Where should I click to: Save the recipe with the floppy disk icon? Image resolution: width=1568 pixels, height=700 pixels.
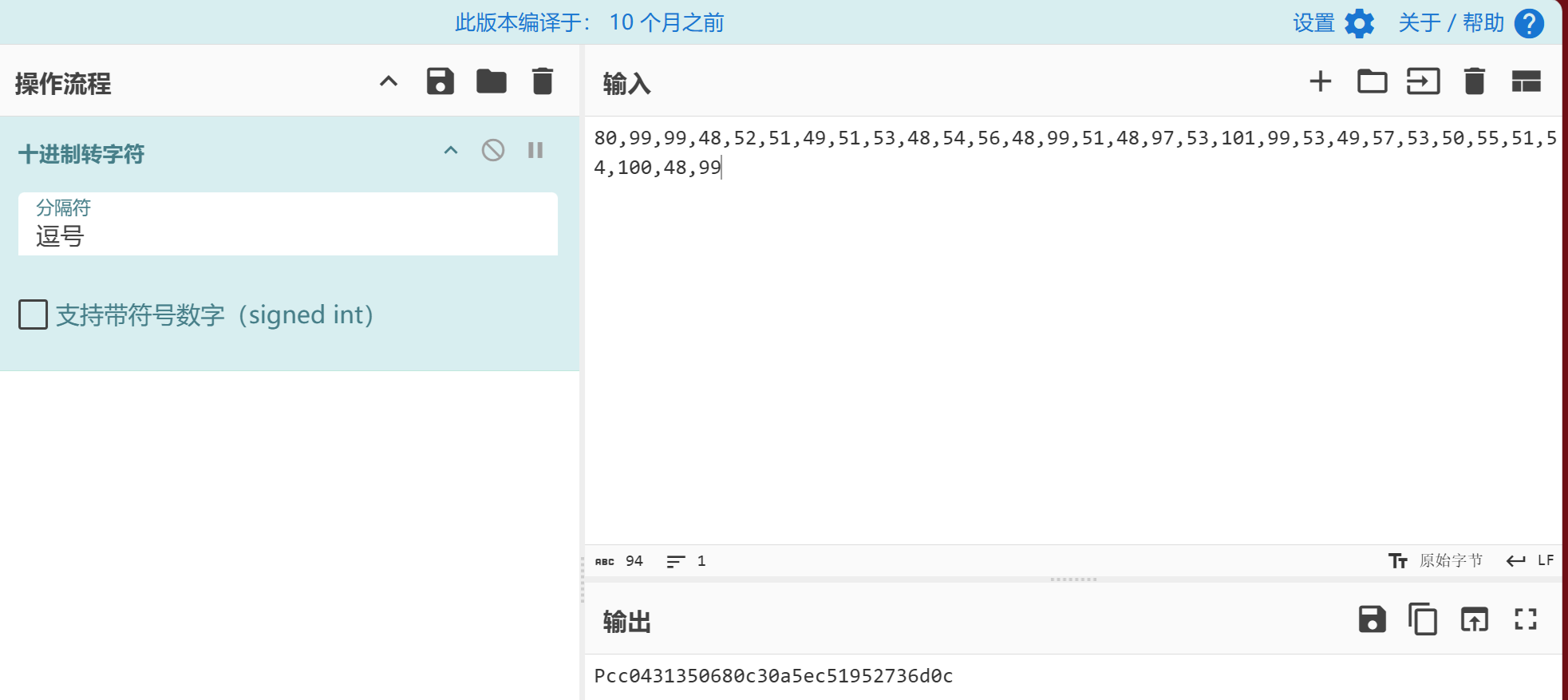(440, 81)
